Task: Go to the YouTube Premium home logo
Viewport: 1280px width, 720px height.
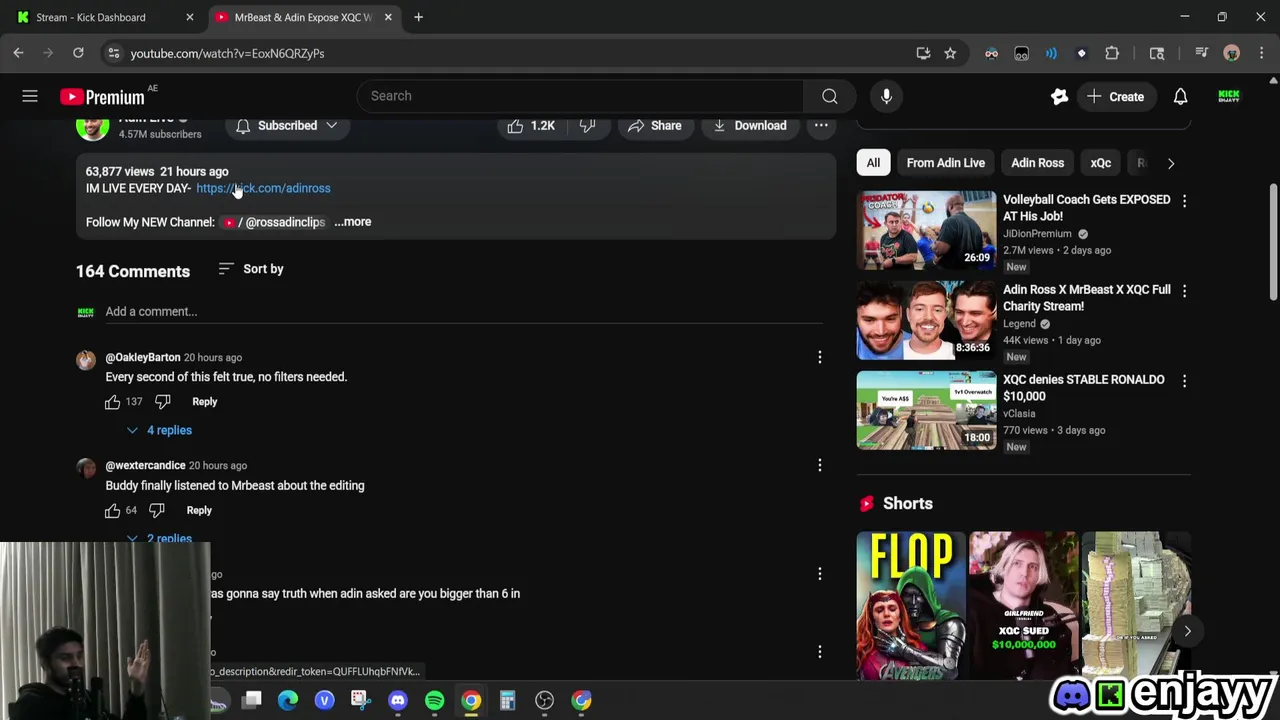Action: pos(102,97)
